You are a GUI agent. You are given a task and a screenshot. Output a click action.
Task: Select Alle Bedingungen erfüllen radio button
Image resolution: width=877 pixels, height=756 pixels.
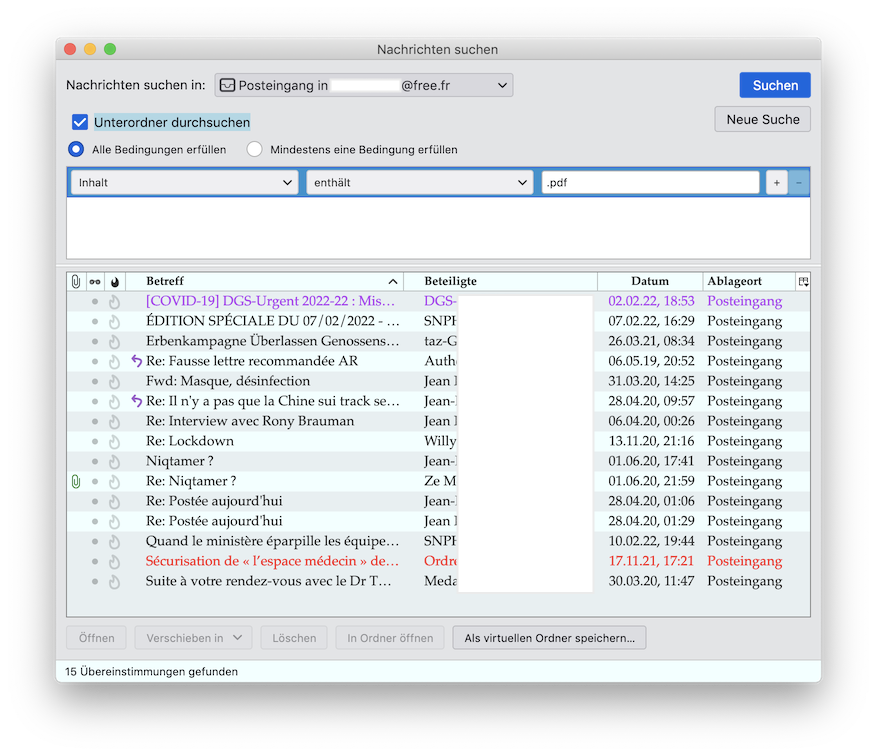[76, 149]
